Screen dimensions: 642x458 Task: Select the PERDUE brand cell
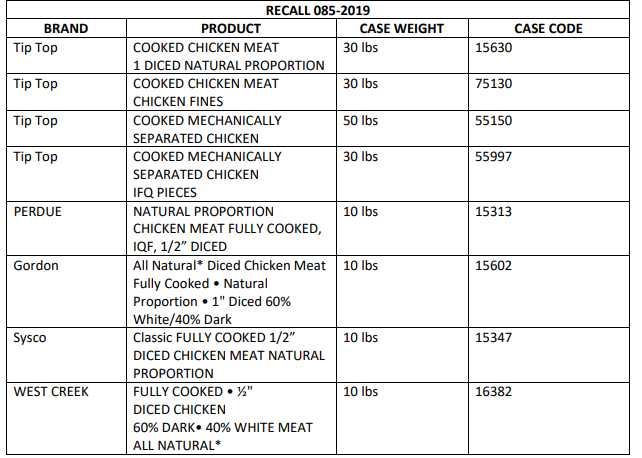point(40,211)
